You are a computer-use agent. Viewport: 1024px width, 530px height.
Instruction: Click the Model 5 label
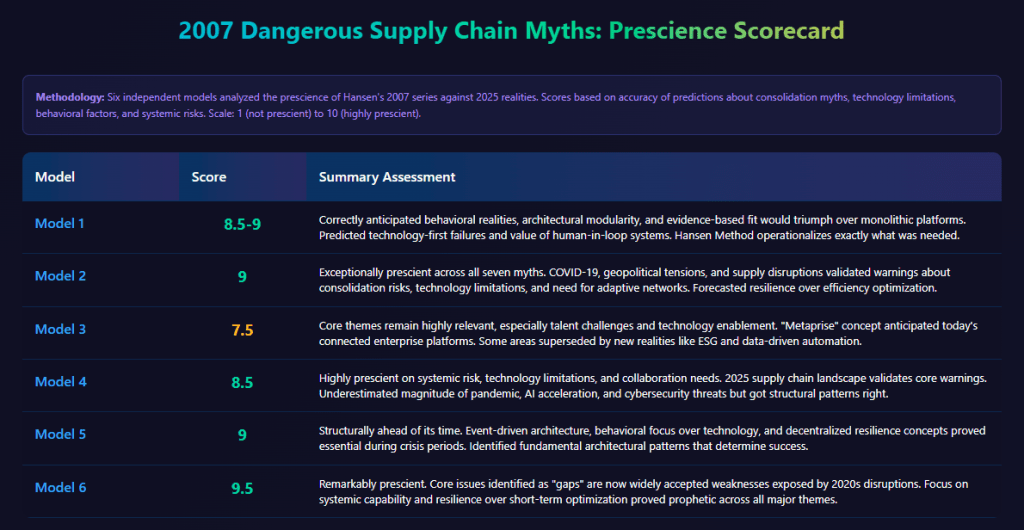pos(60,434)
